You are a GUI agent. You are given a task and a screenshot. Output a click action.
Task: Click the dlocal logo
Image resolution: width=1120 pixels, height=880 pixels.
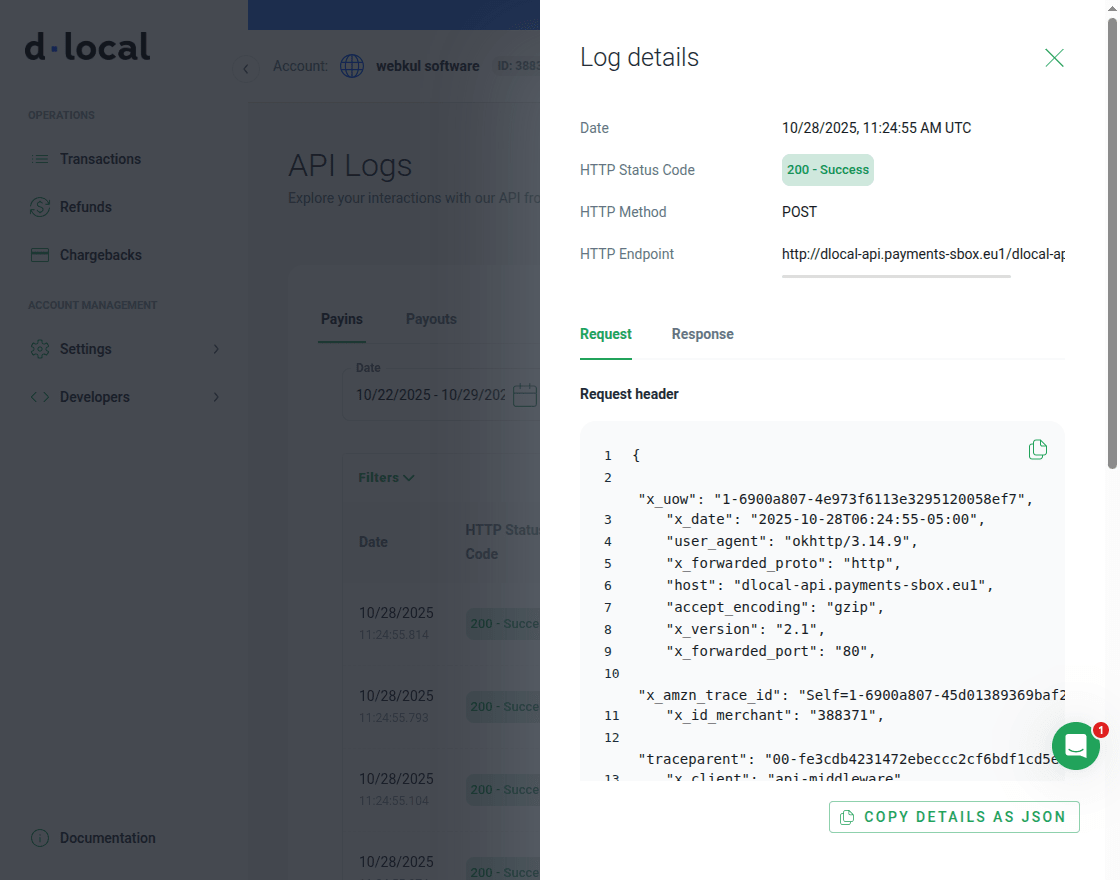[87, 46]
